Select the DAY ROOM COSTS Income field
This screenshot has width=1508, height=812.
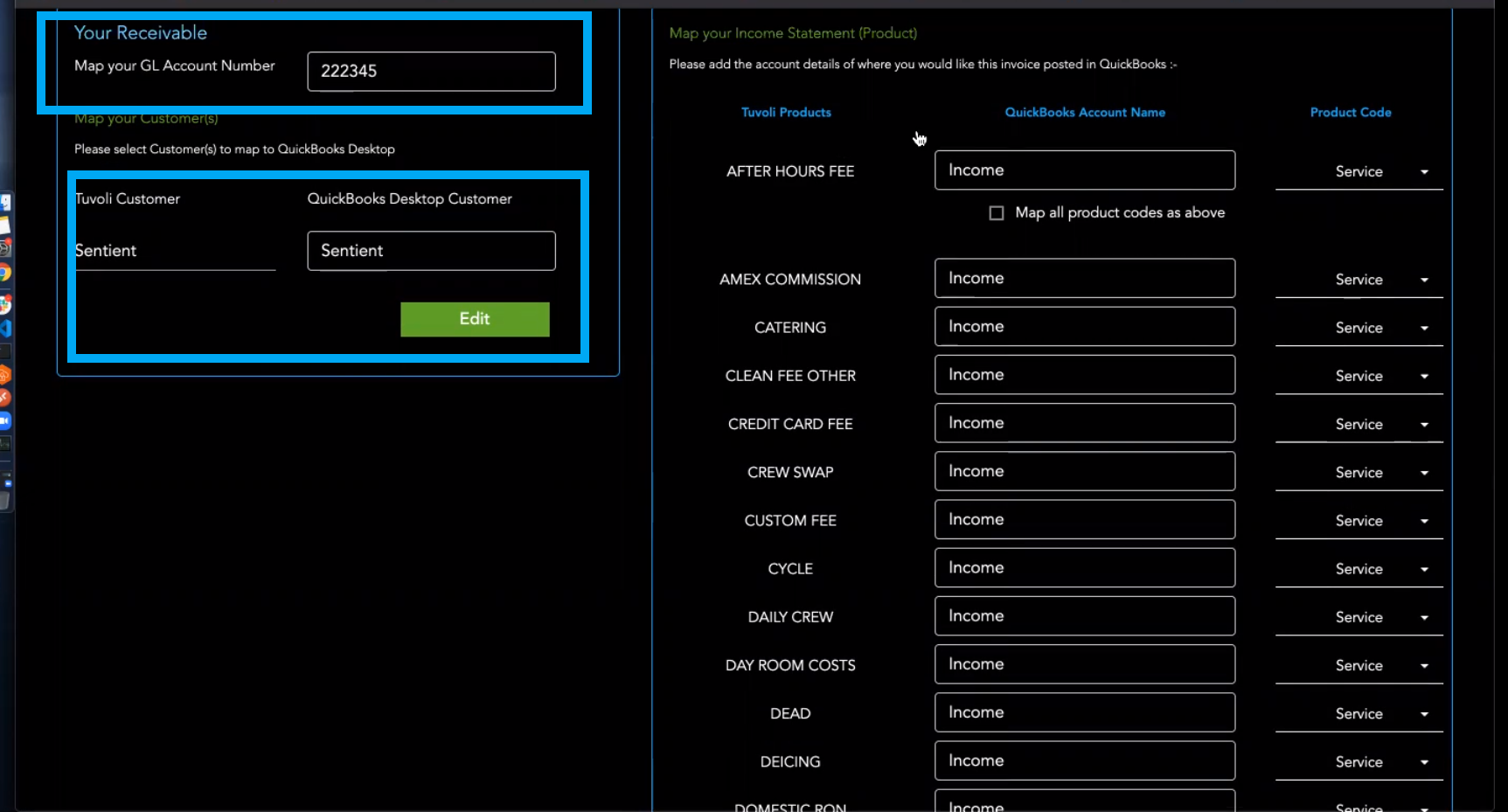1084,664
